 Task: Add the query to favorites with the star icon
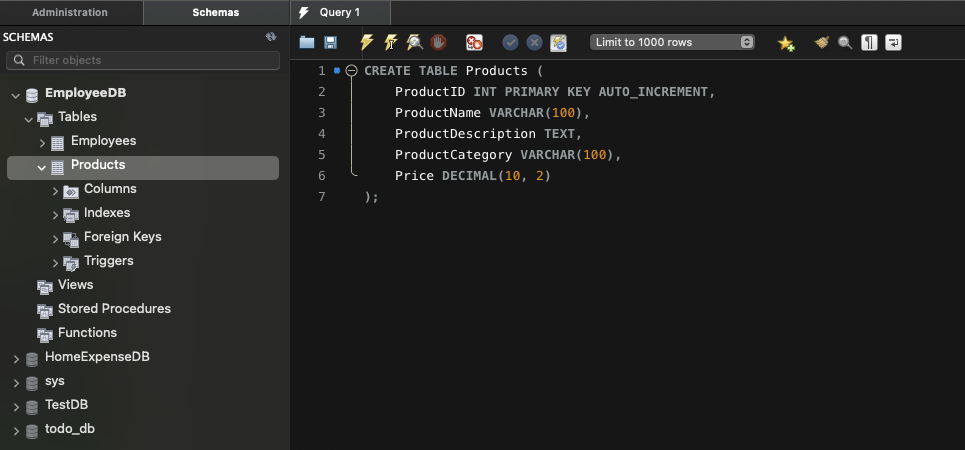pyautogui.click(x=786, y=43)
